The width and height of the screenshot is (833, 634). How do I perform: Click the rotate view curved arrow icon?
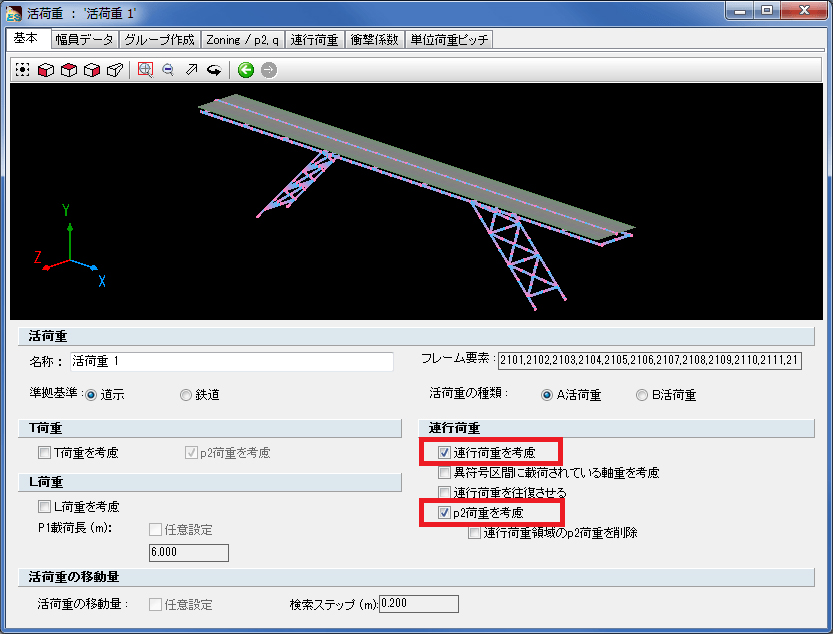[214, 70]
